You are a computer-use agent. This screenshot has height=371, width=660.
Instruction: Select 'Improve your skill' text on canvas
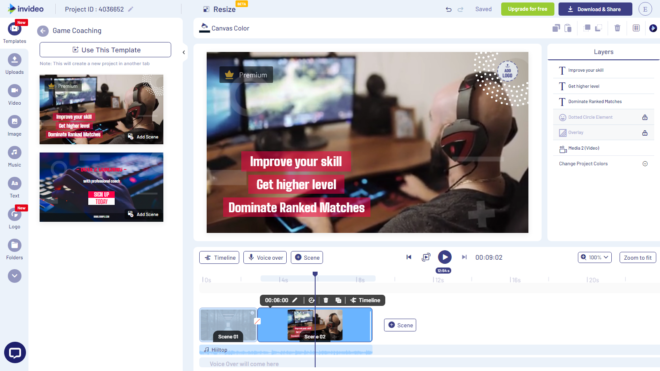[x=296, y=162]
